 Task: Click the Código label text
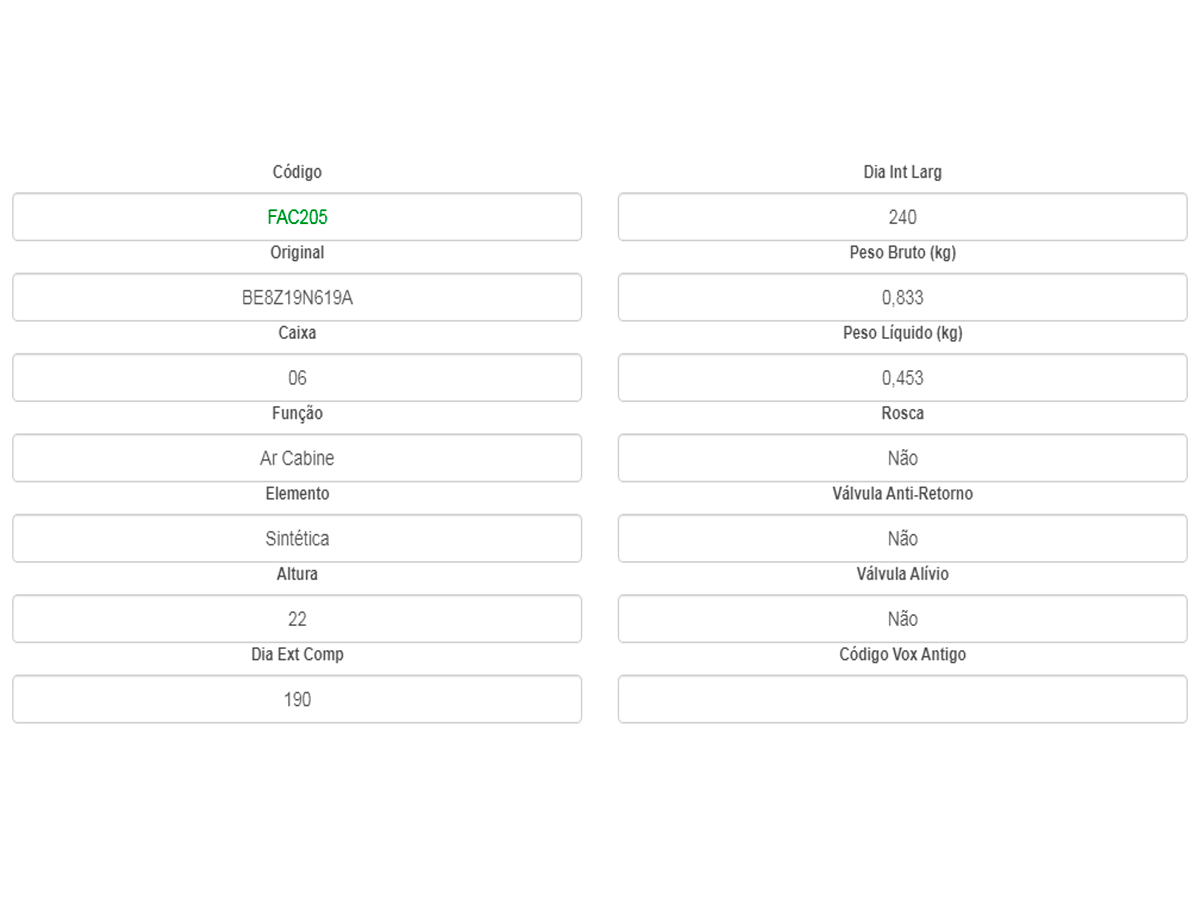point(297,172)
